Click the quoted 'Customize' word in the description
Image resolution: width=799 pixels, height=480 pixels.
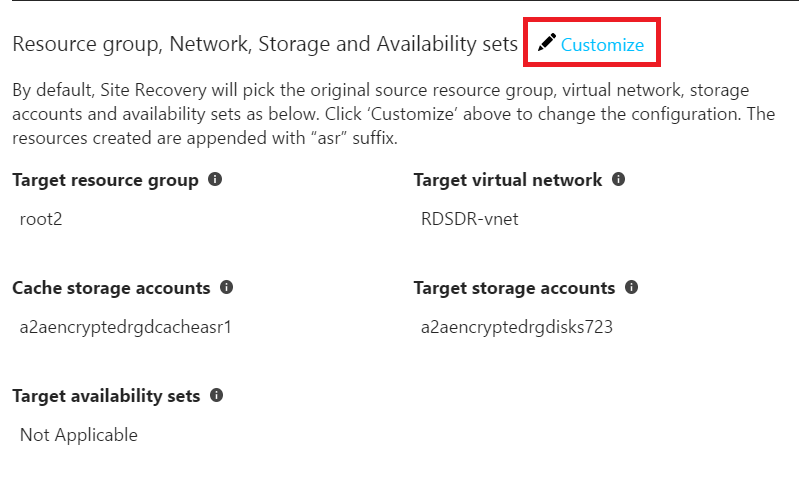point(412,114)
